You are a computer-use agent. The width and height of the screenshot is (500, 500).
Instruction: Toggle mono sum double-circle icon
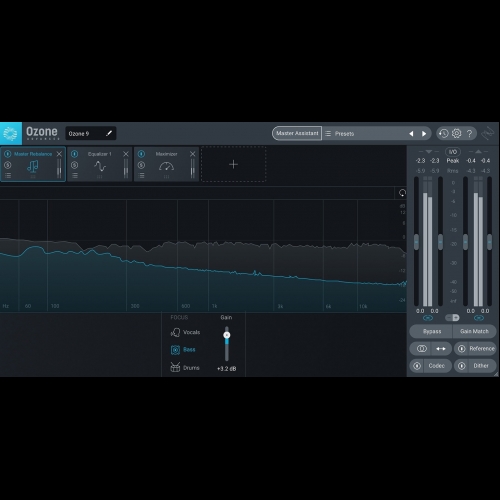click(x=421, y=349)
